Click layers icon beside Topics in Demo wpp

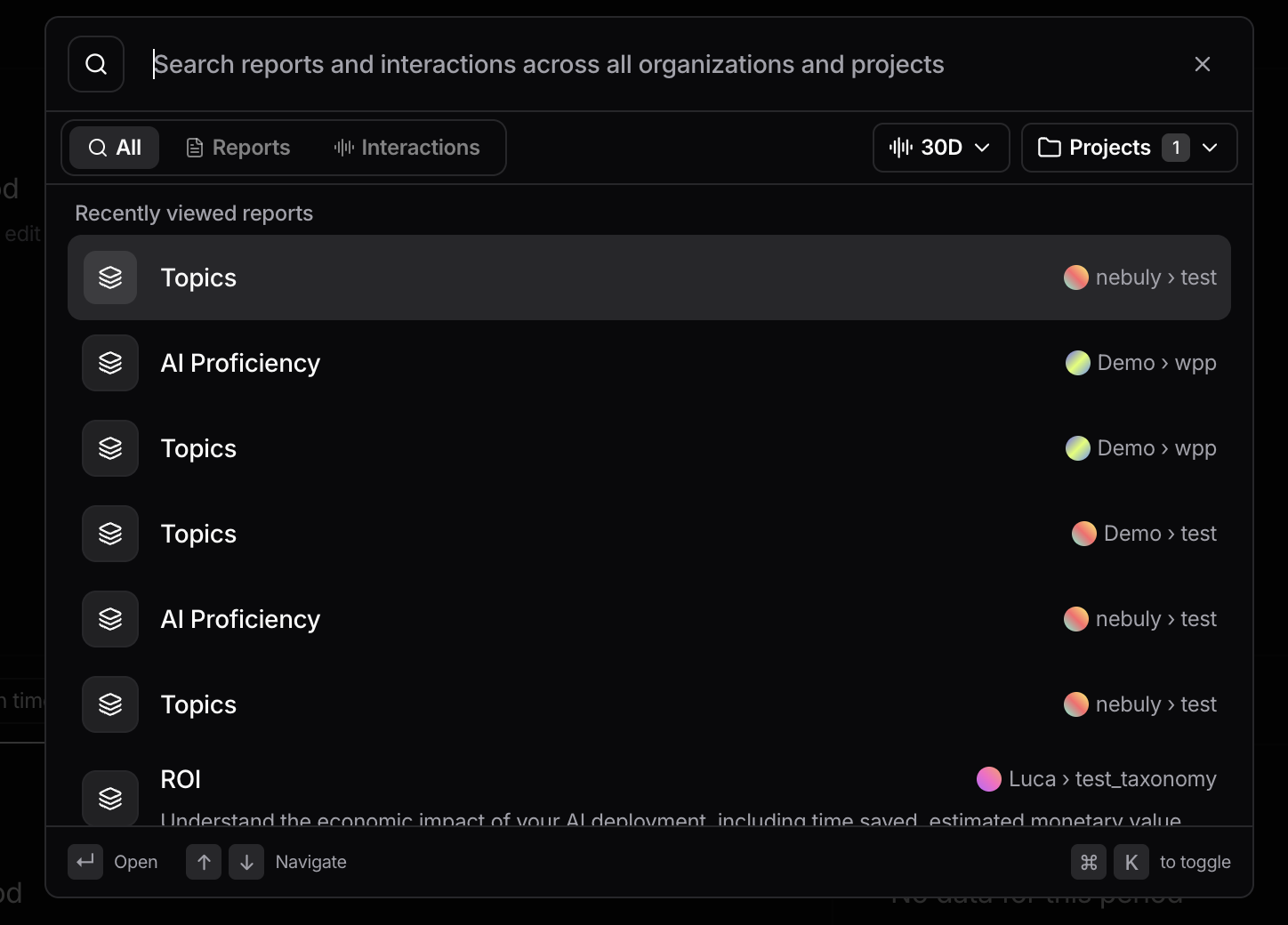click(x=110, y=448)
